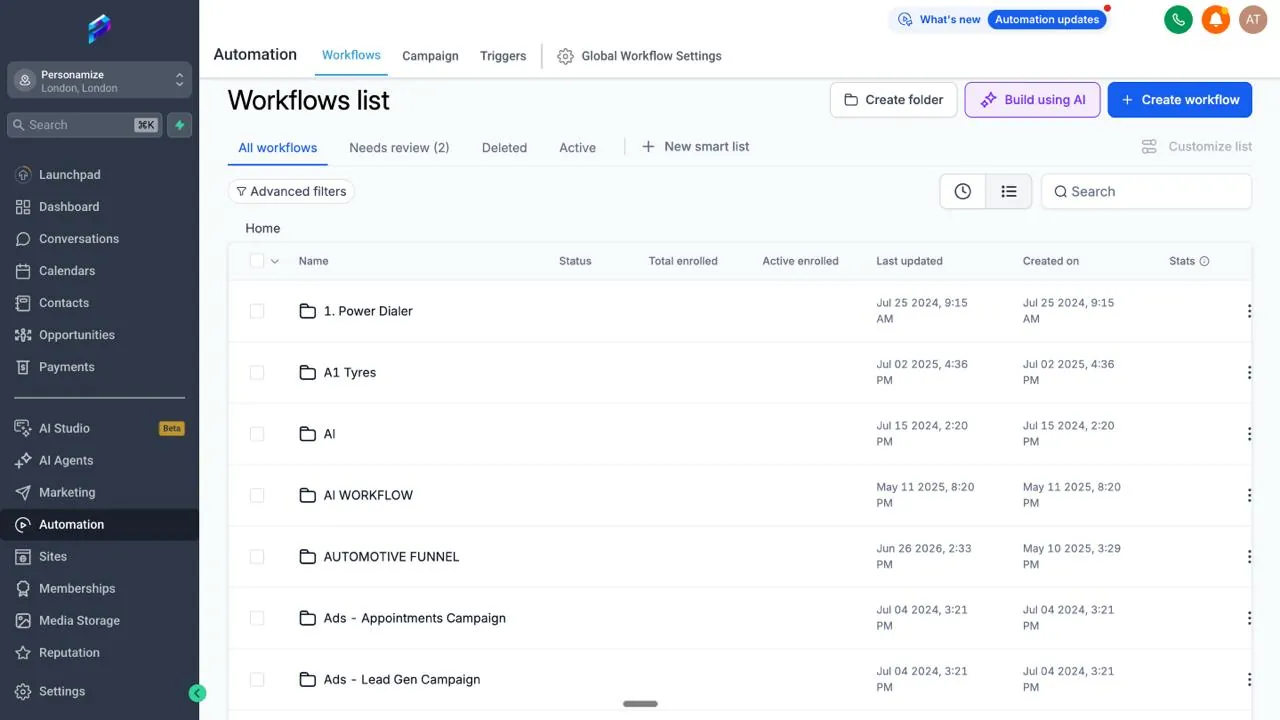Add a New smart list
This screenshot has height=720, width=1280.
695,146
